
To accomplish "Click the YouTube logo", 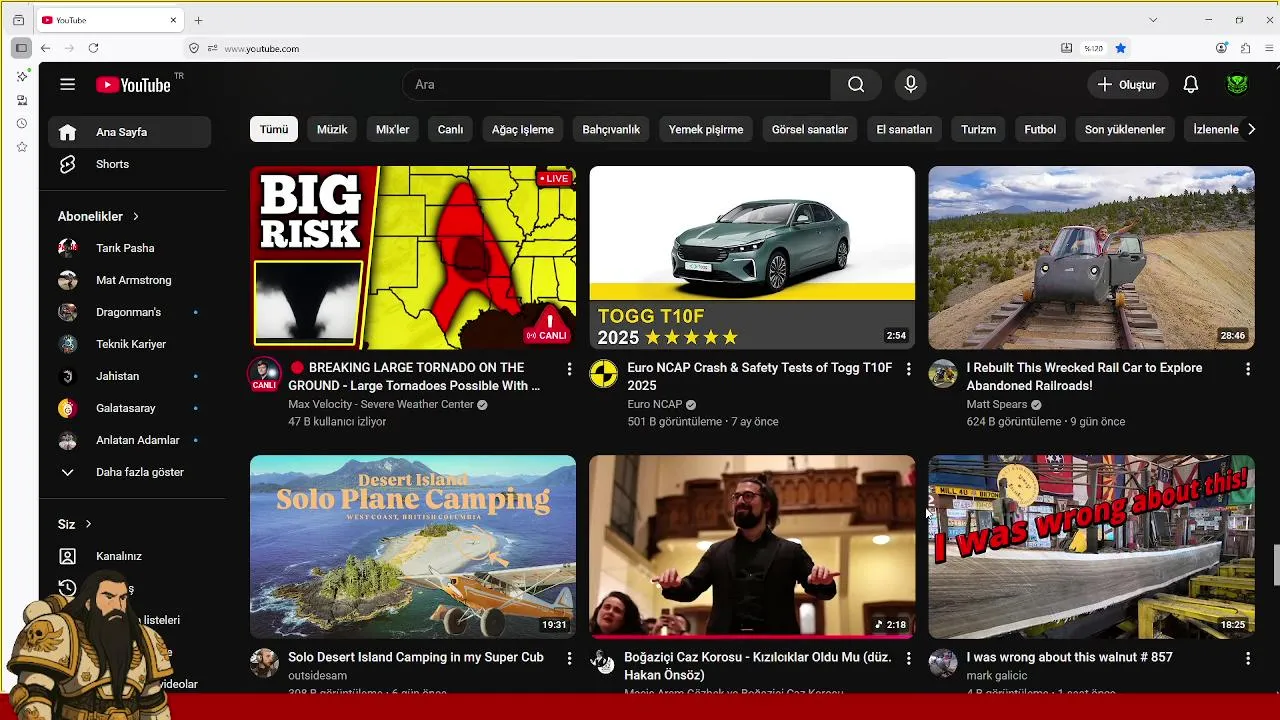I will [134, 85].
